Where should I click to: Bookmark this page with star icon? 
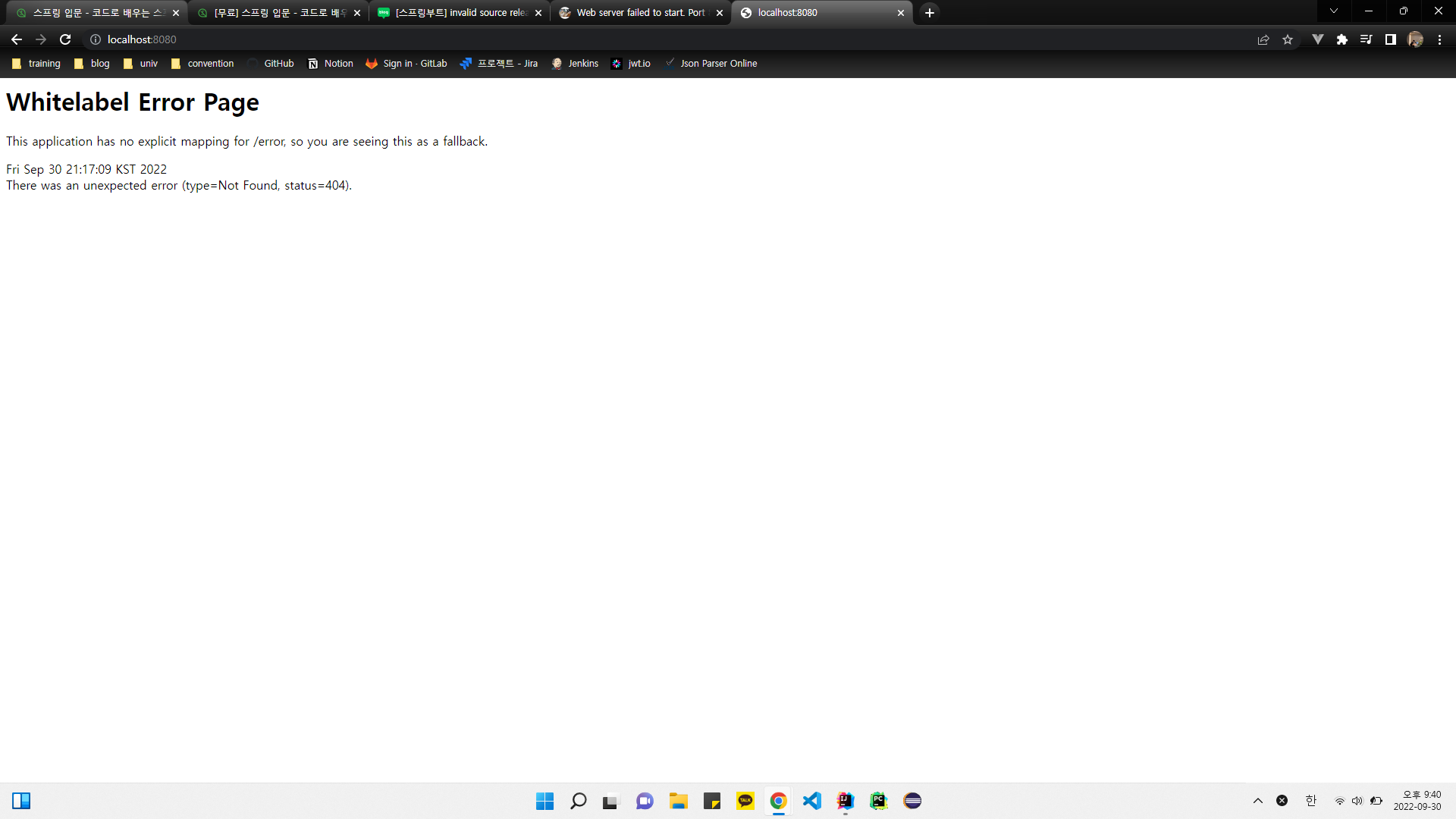click(1288, 39)
